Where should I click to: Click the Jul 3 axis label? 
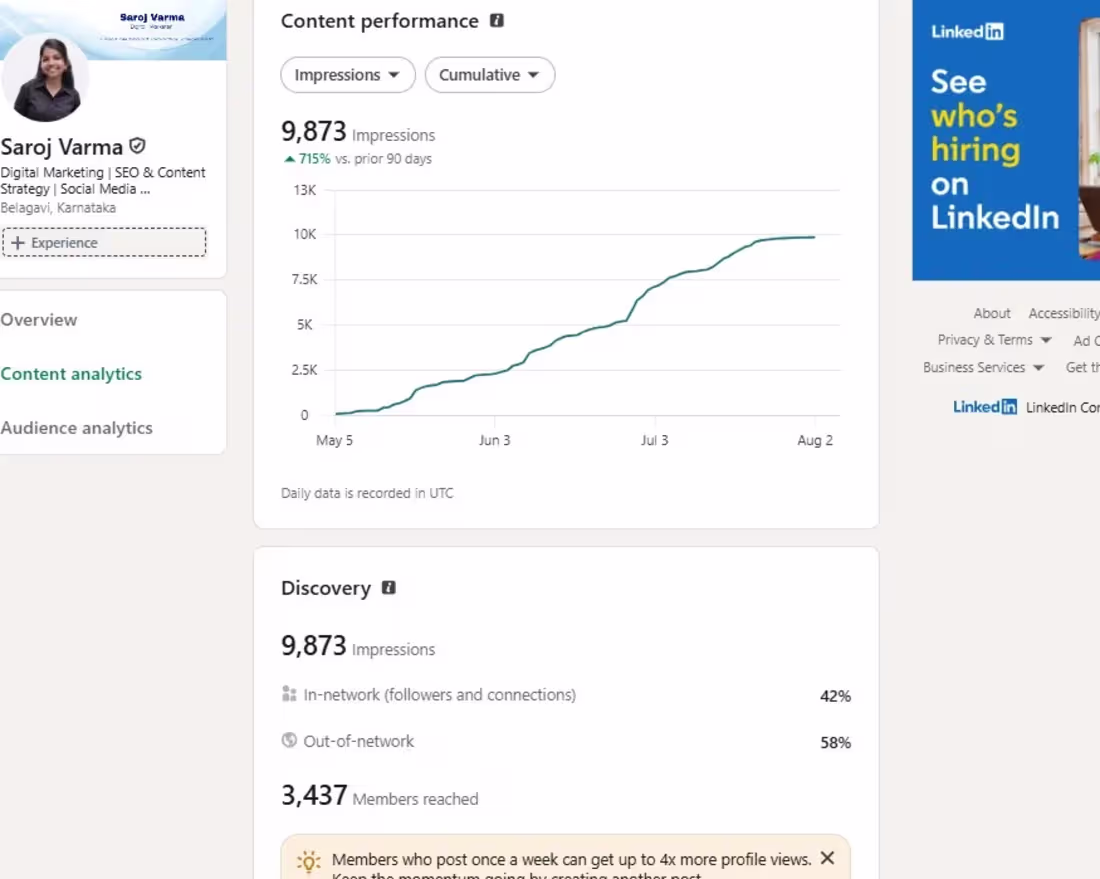(655, 441)
